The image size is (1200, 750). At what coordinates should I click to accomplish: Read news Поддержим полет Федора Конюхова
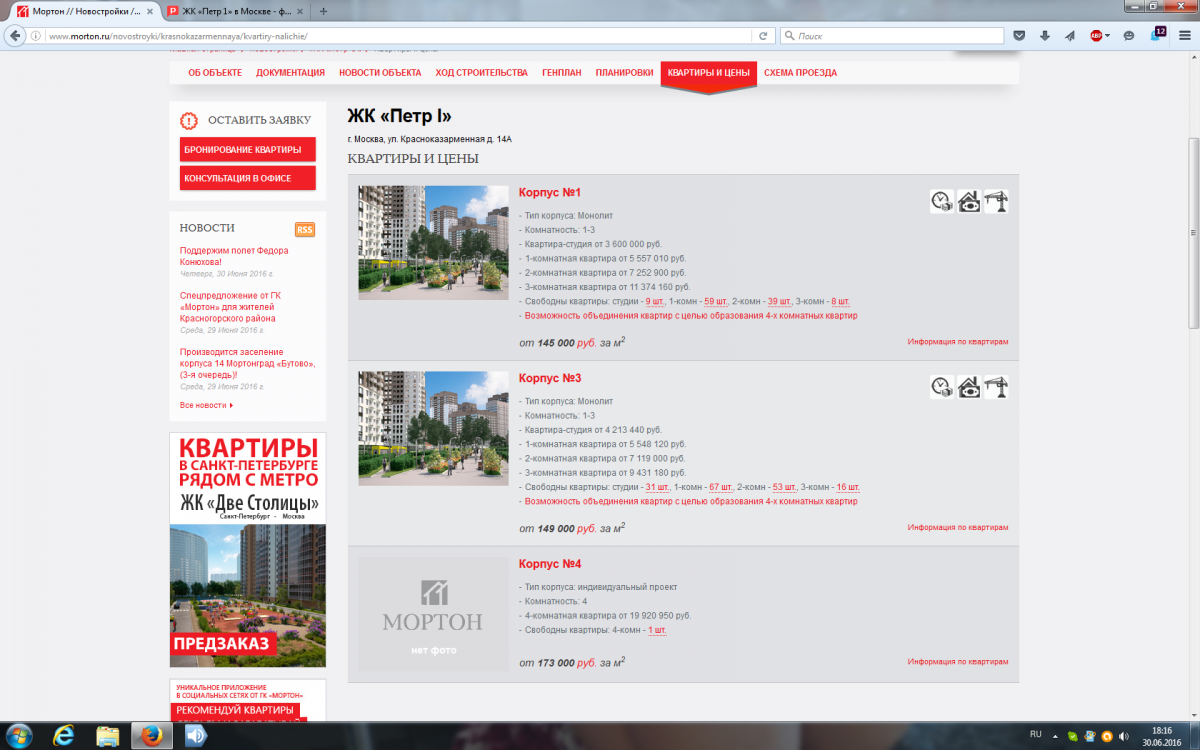click(234, 257)
